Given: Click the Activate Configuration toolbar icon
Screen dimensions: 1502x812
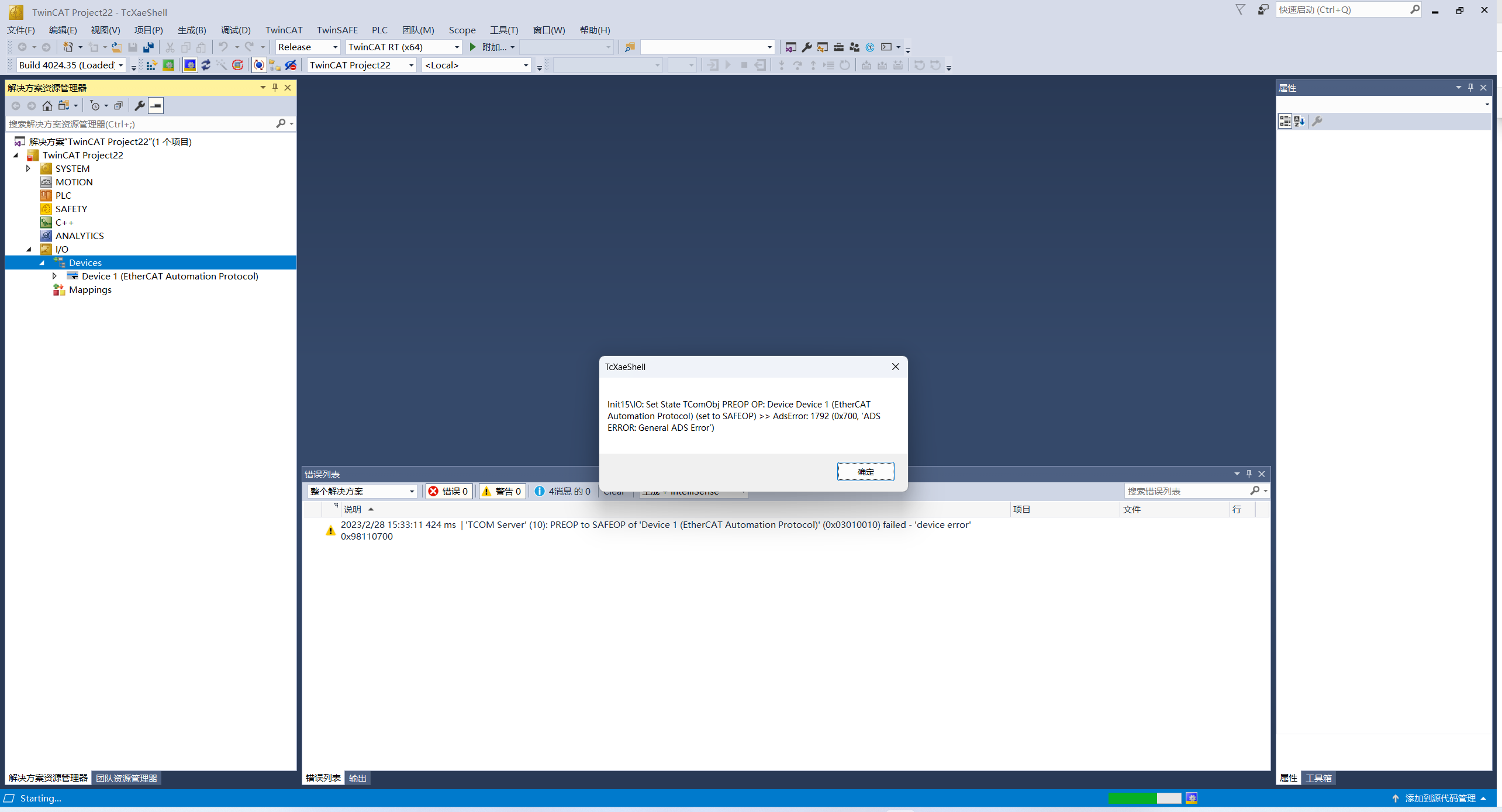Looking at the screenshot, I should pos(151,65).
